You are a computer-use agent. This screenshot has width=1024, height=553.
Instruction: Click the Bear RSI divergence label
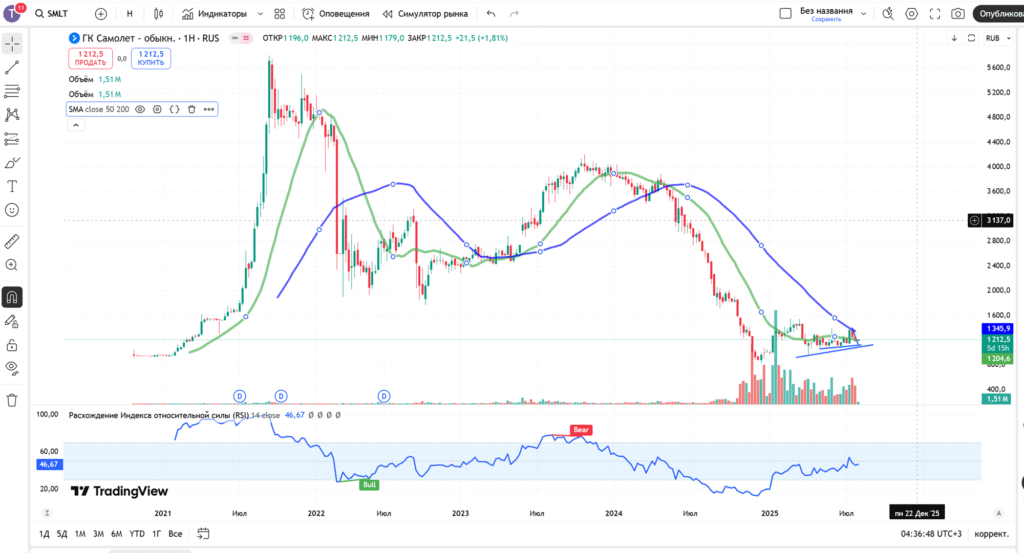pos(581,430)
